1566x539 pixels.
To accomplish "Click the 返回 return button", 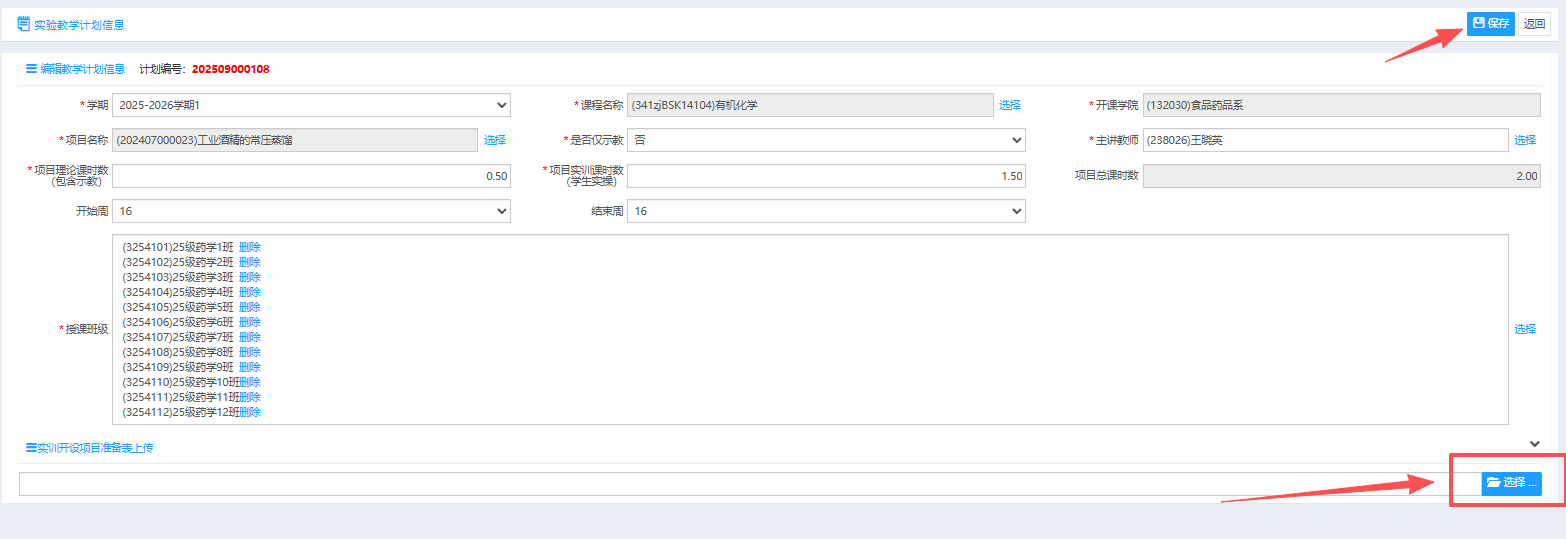I will point(1534,24).
